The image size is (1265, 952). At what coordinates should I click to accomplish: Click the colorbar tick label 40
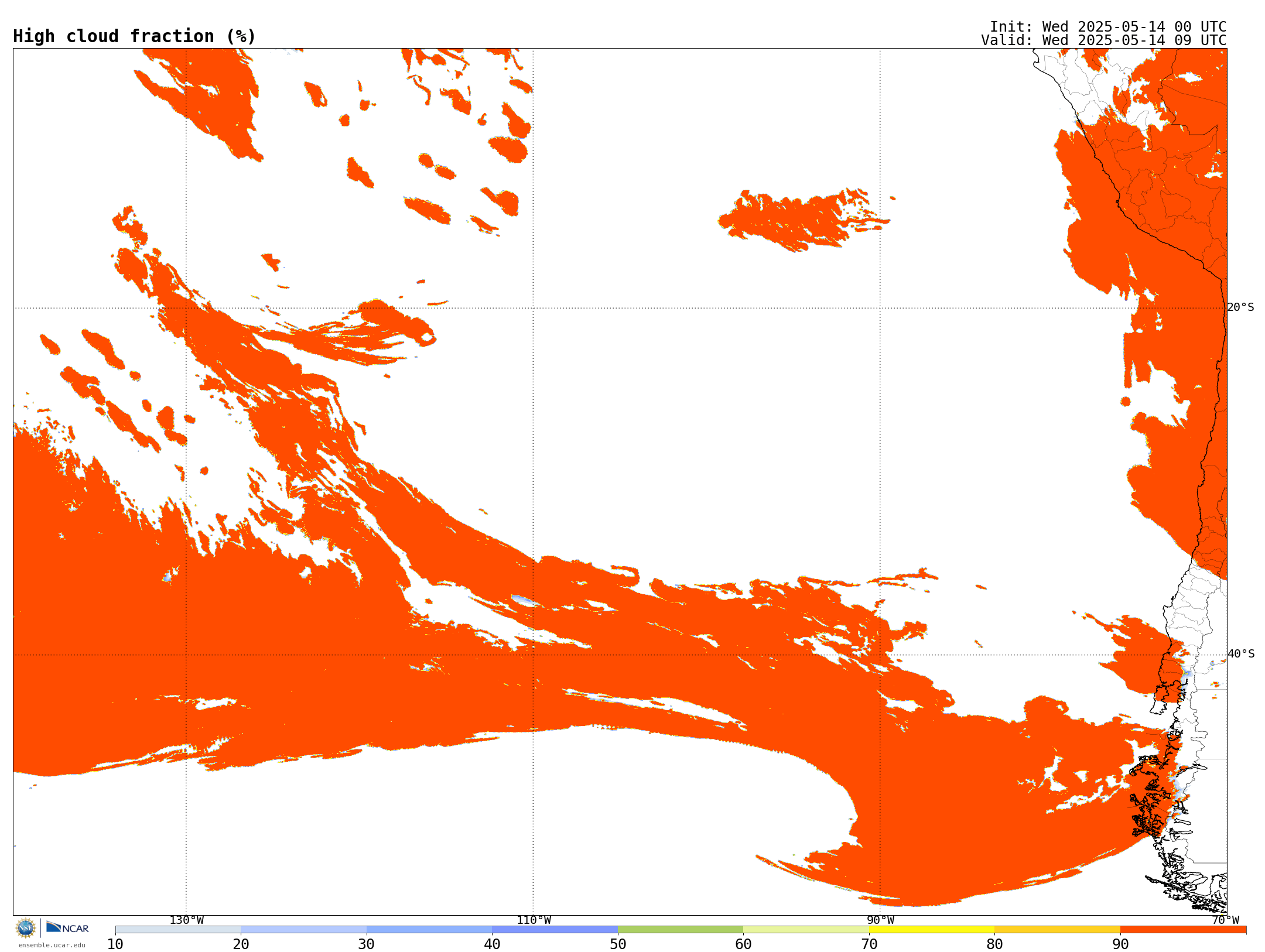(x=492, y=944)
